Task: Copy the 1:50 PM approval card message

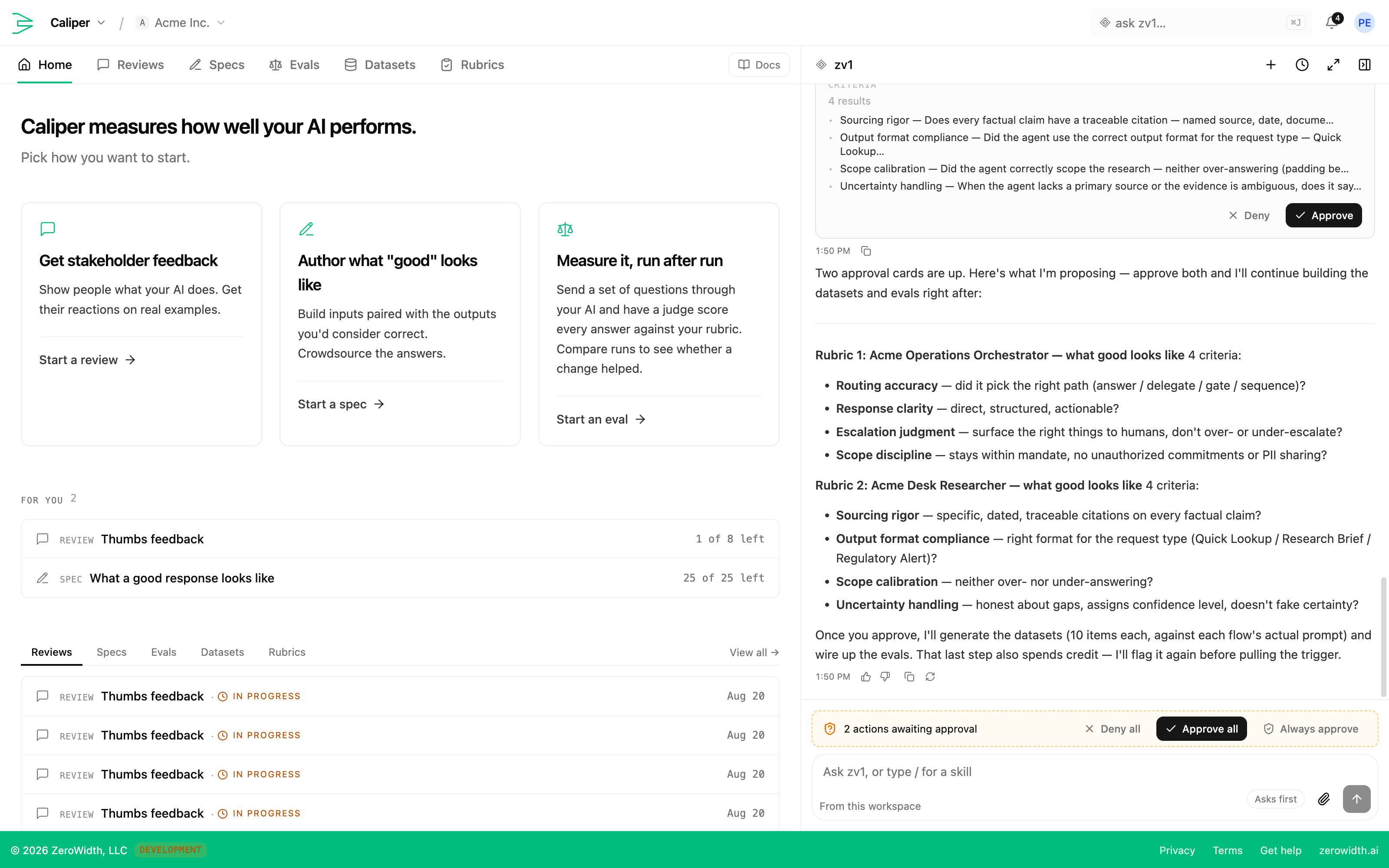Action: (866, 251)
